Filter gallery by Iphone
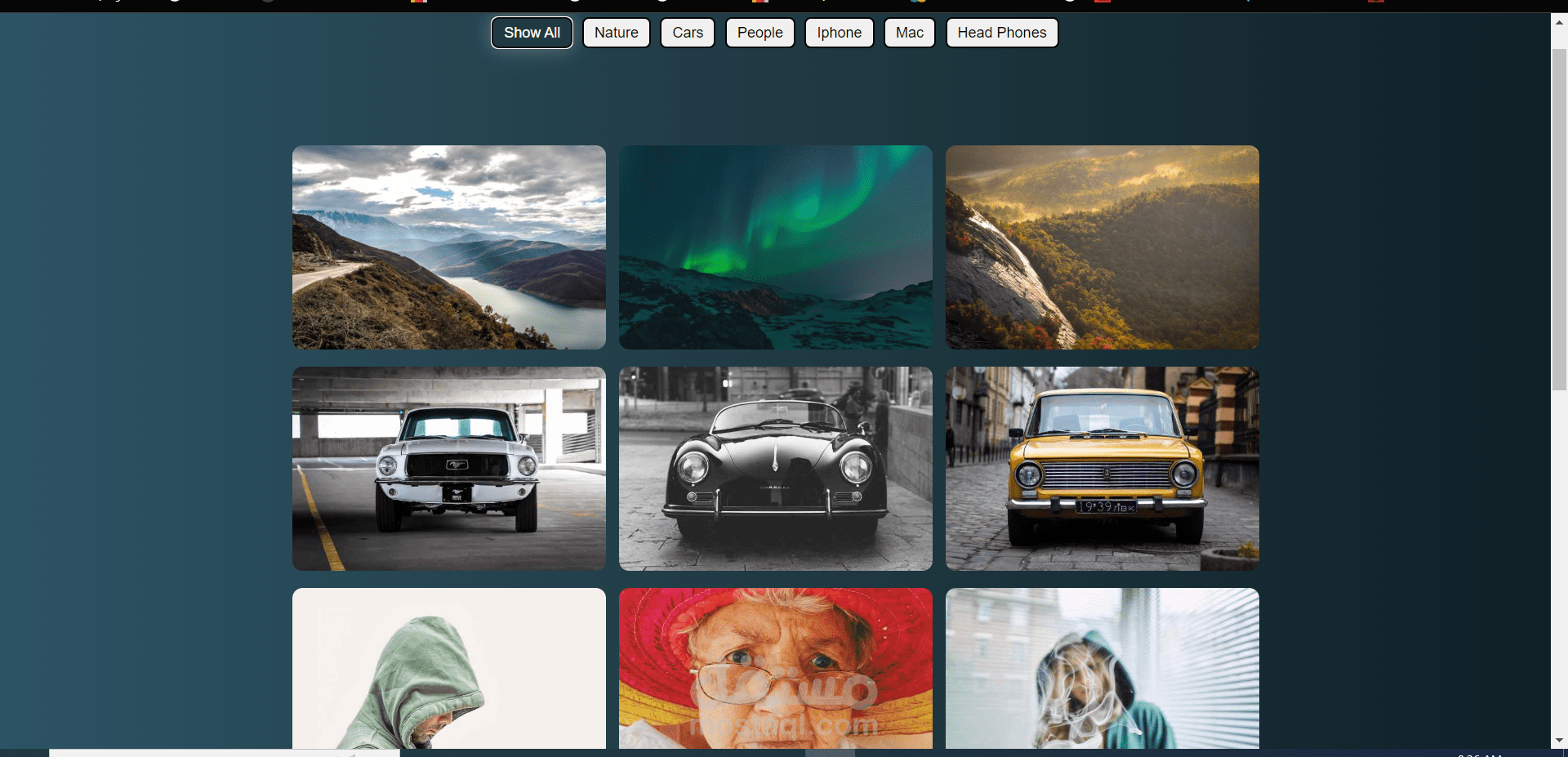The image size is (1568, 757). coord(839,33)
